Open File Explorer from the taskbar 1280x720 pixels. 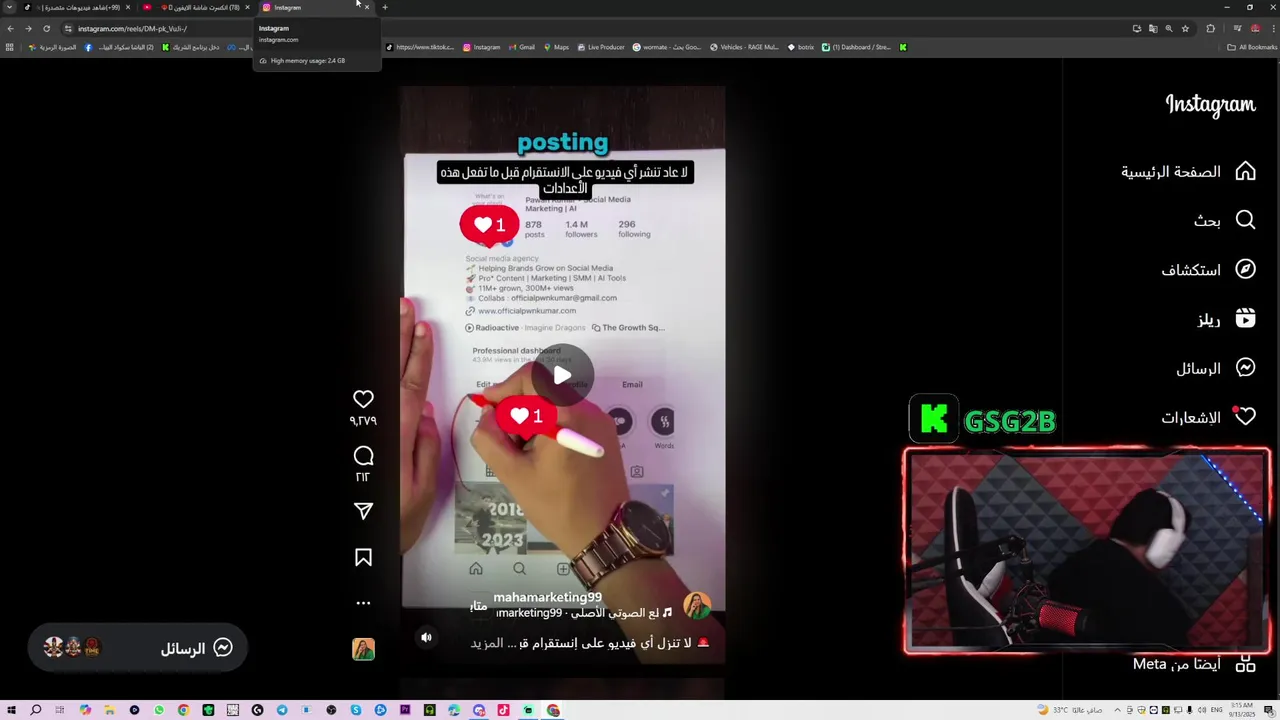(109, 710)
